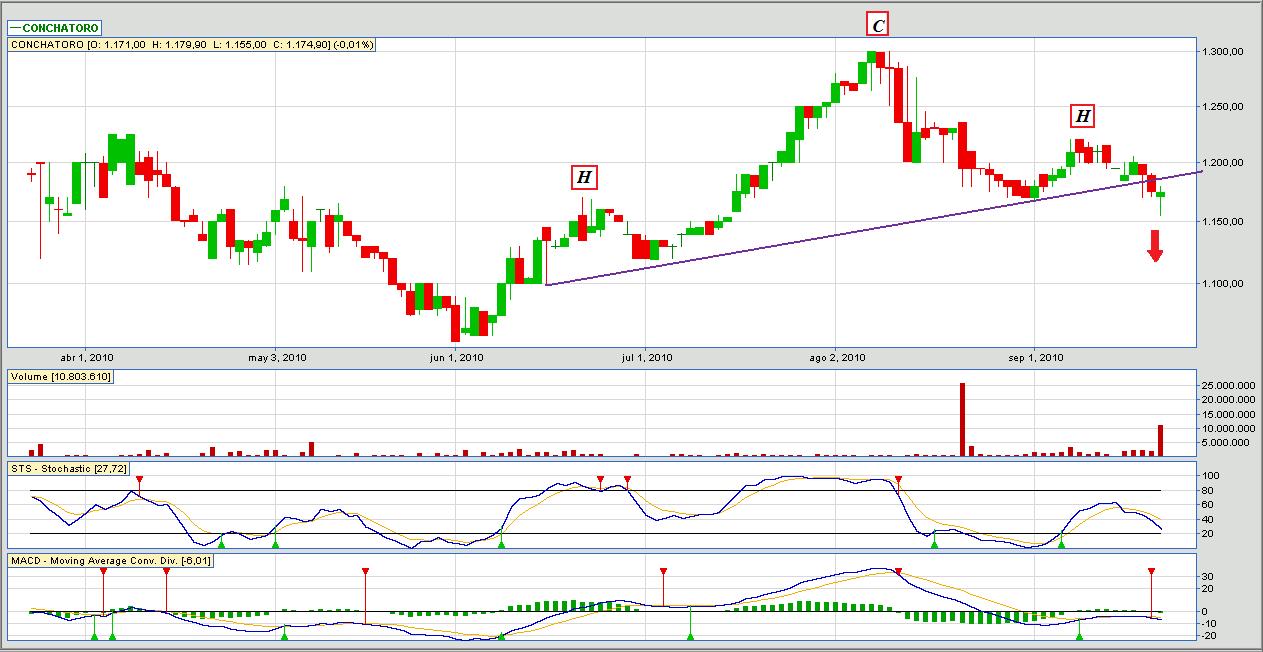Image resolution: width=1263 pixels, height=652 pixels.
Task: Click the -10 label on MACD axis
Action: (x=1211, y=623)
